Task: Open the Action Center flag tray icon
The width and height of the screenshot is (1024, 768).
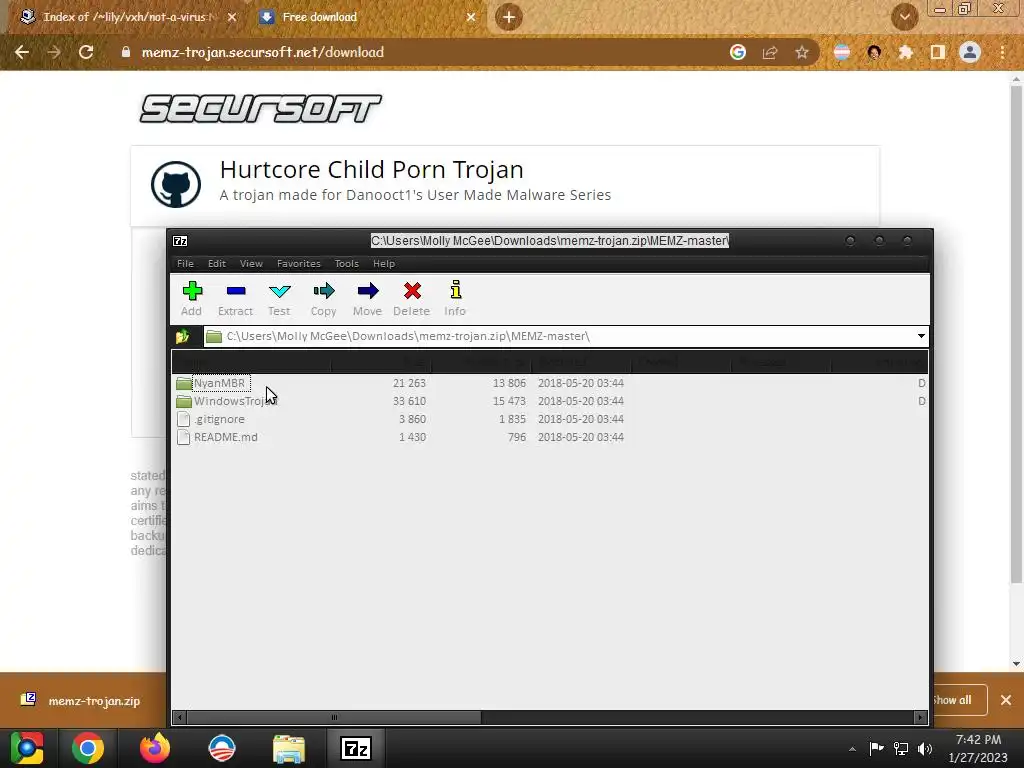Action: (x=876, y=749)
